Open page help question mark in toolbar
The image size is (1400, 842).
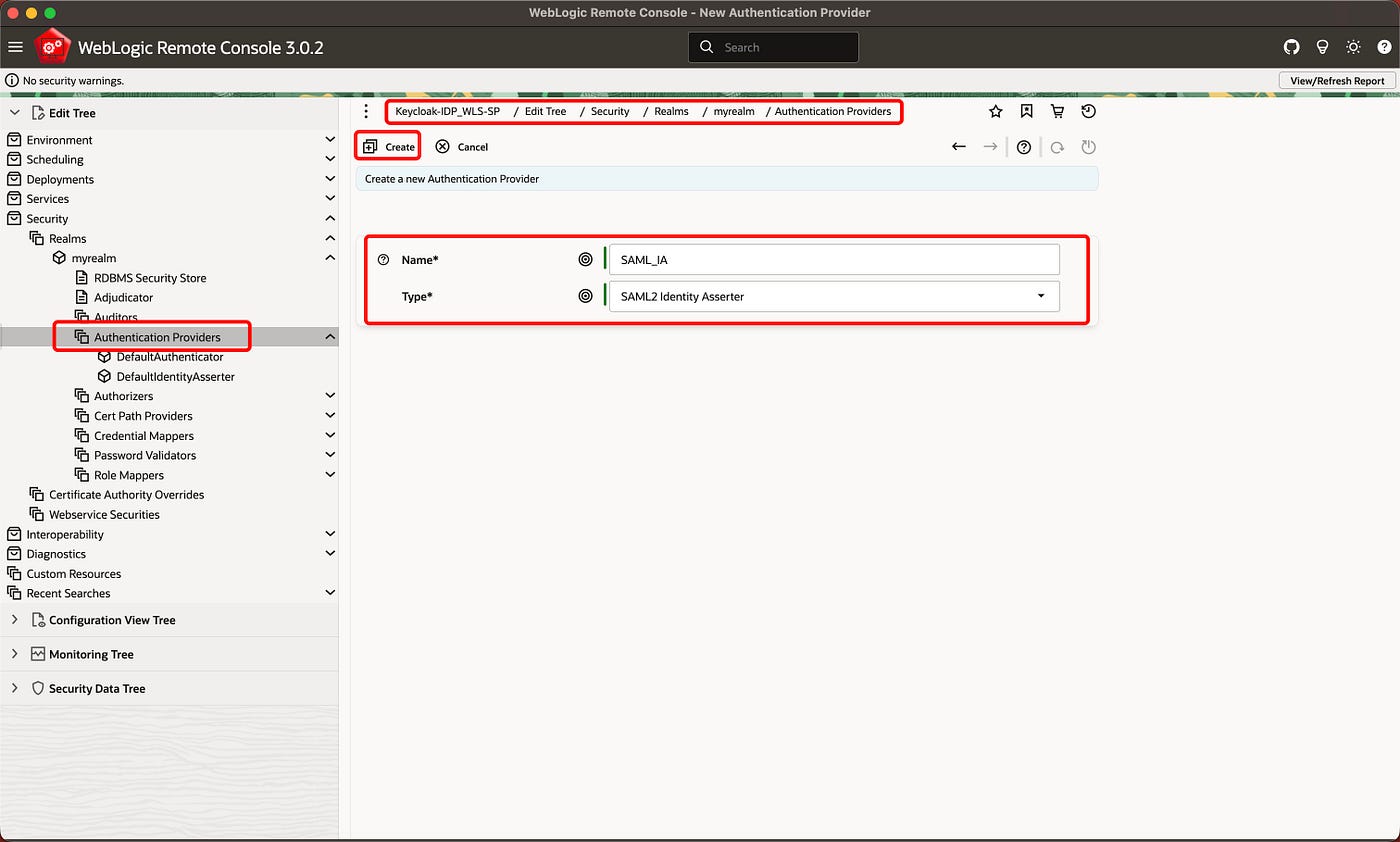tap(1023, 147)
